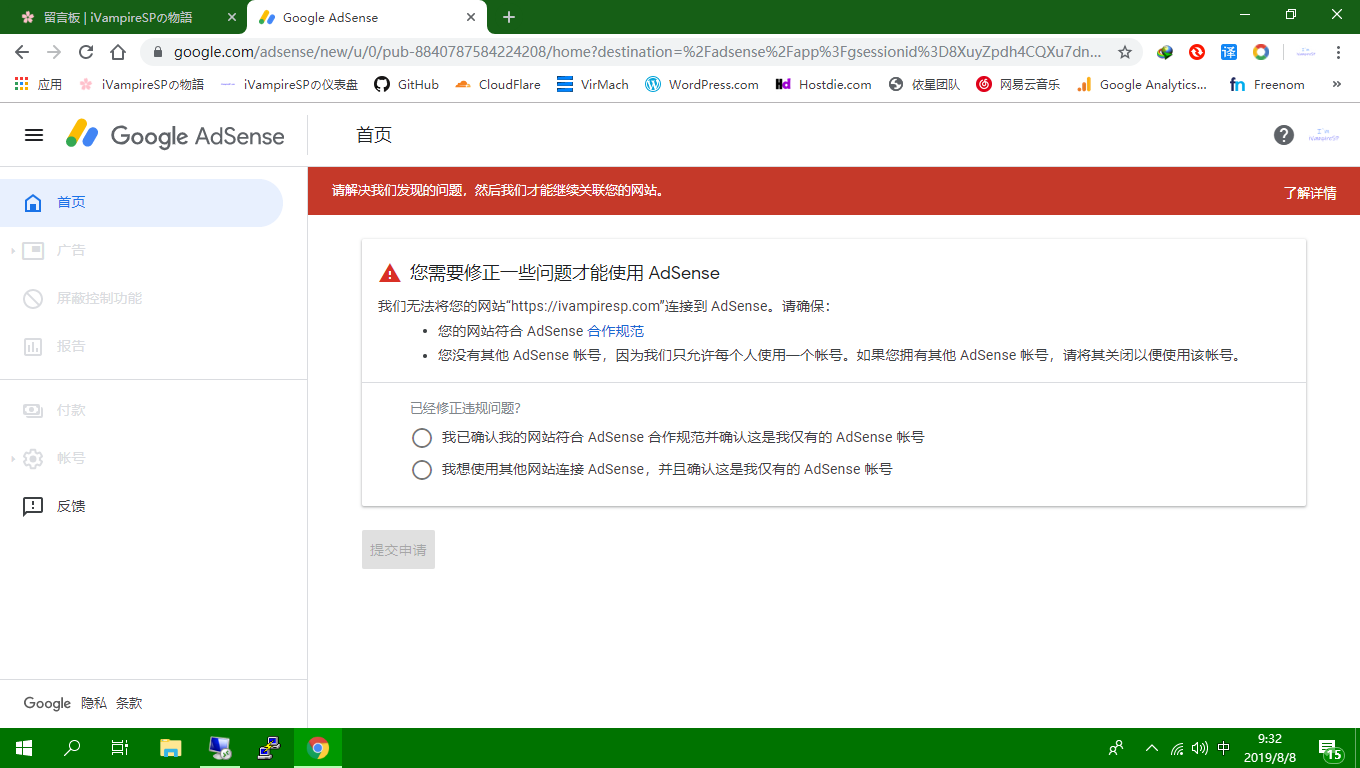Go back in browser history
This screenshot has height=768, width=1360.
(x=22, y=52)
